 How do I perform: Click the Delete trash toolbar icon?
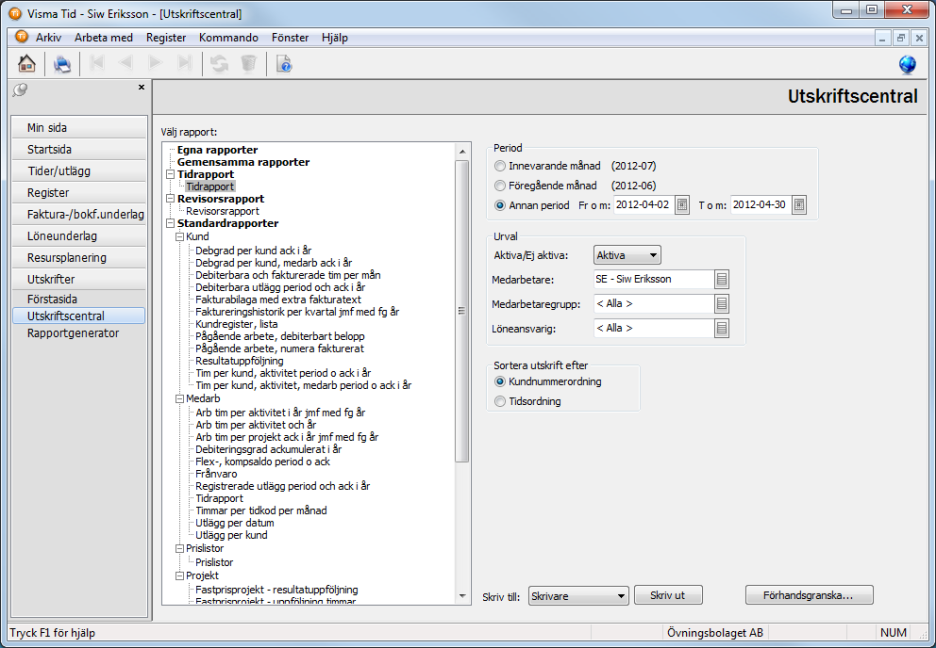249,63
